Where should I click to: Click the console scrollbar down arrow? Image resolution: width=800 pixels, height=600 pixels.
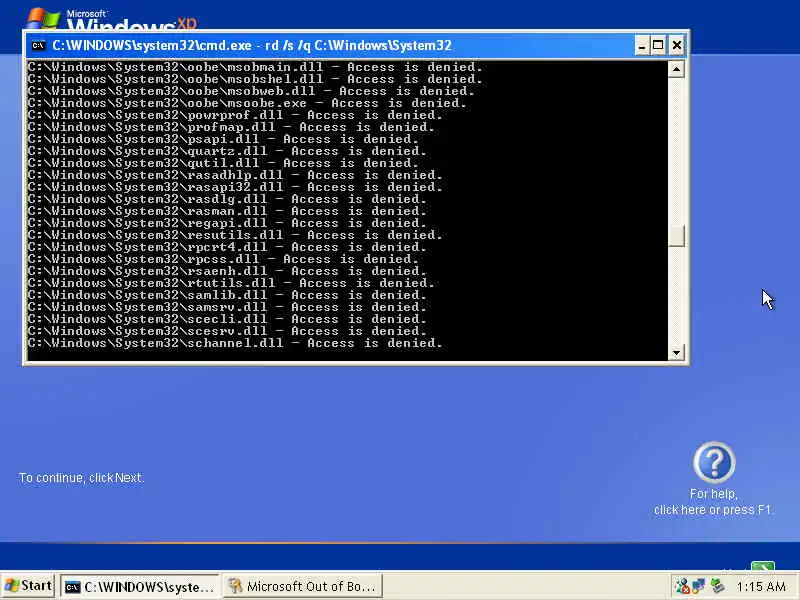[676, 353]
